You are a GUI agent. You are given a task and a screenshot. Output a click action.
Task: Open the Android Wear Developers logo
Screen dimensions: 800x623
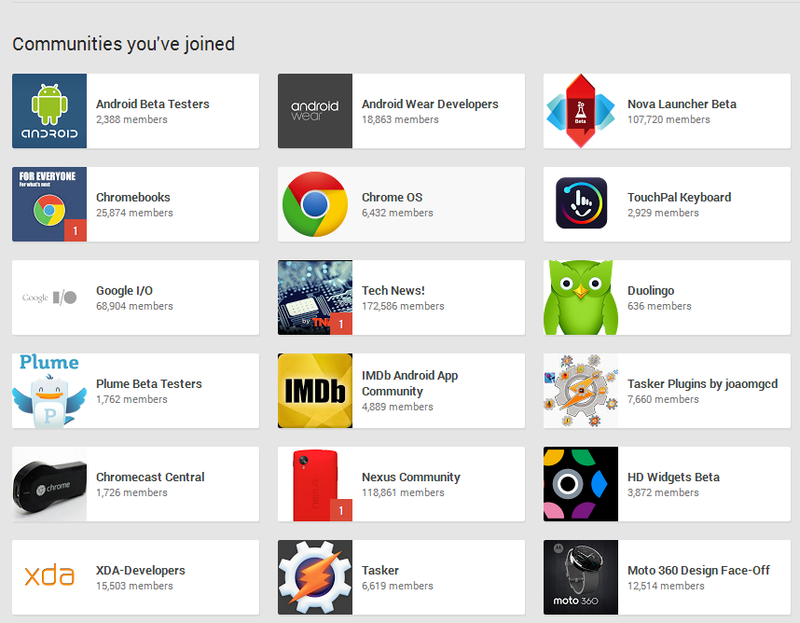[x=314, y=111]
